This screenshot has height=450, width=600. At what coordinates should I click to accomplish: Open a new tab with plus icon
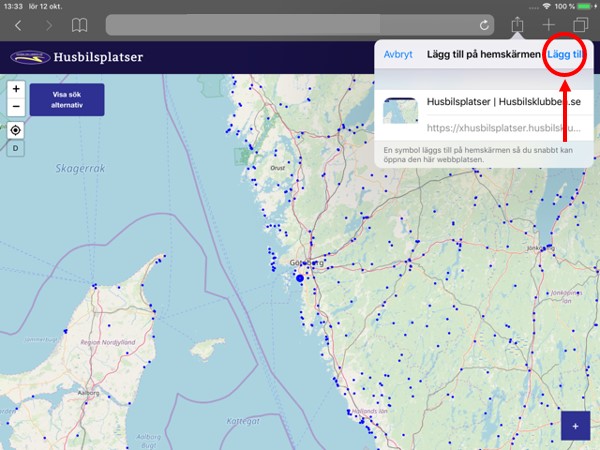548,25
